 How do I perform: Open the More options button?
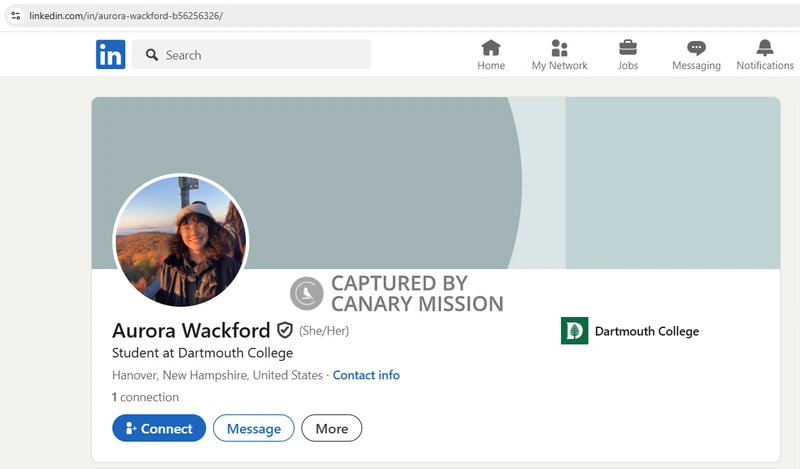click(332, 428)
